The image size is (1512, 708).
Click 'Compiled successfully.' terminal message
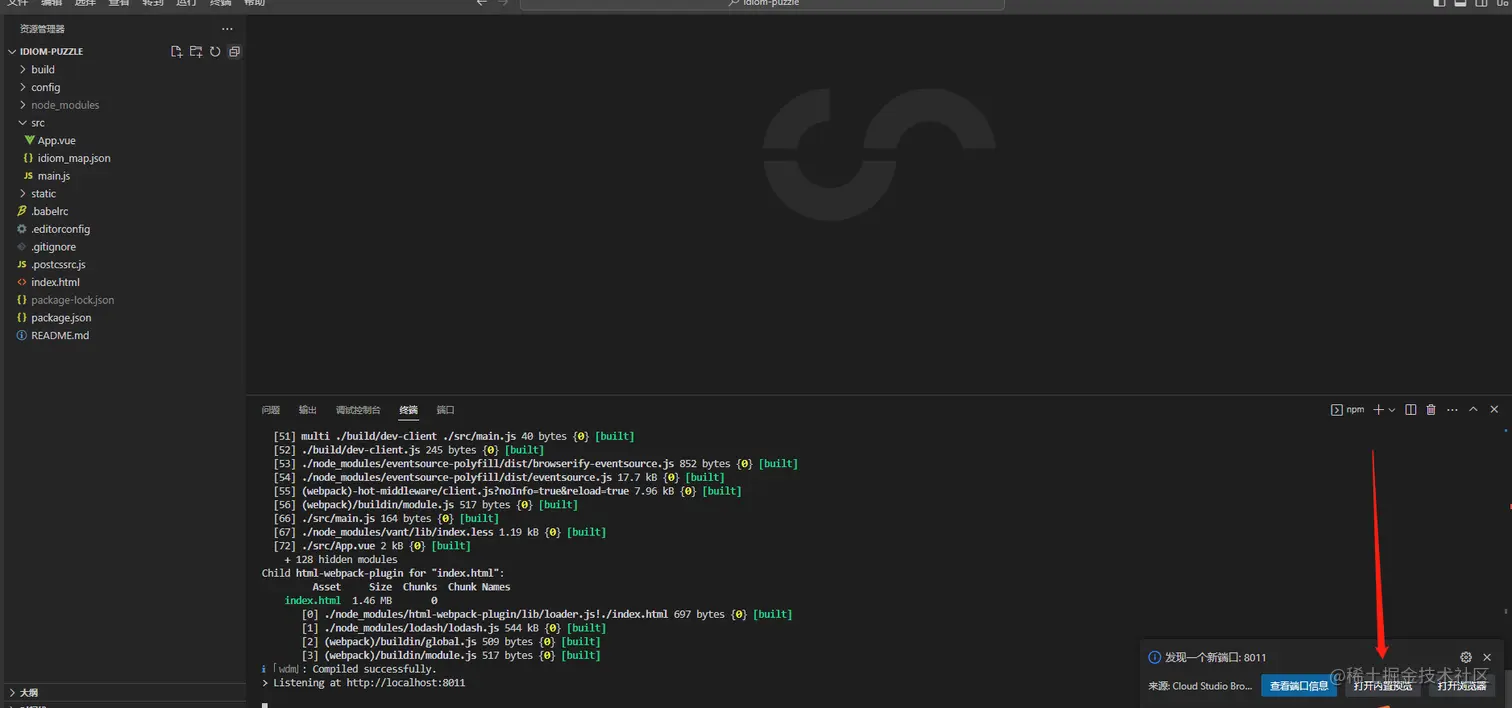pos(372,669)
